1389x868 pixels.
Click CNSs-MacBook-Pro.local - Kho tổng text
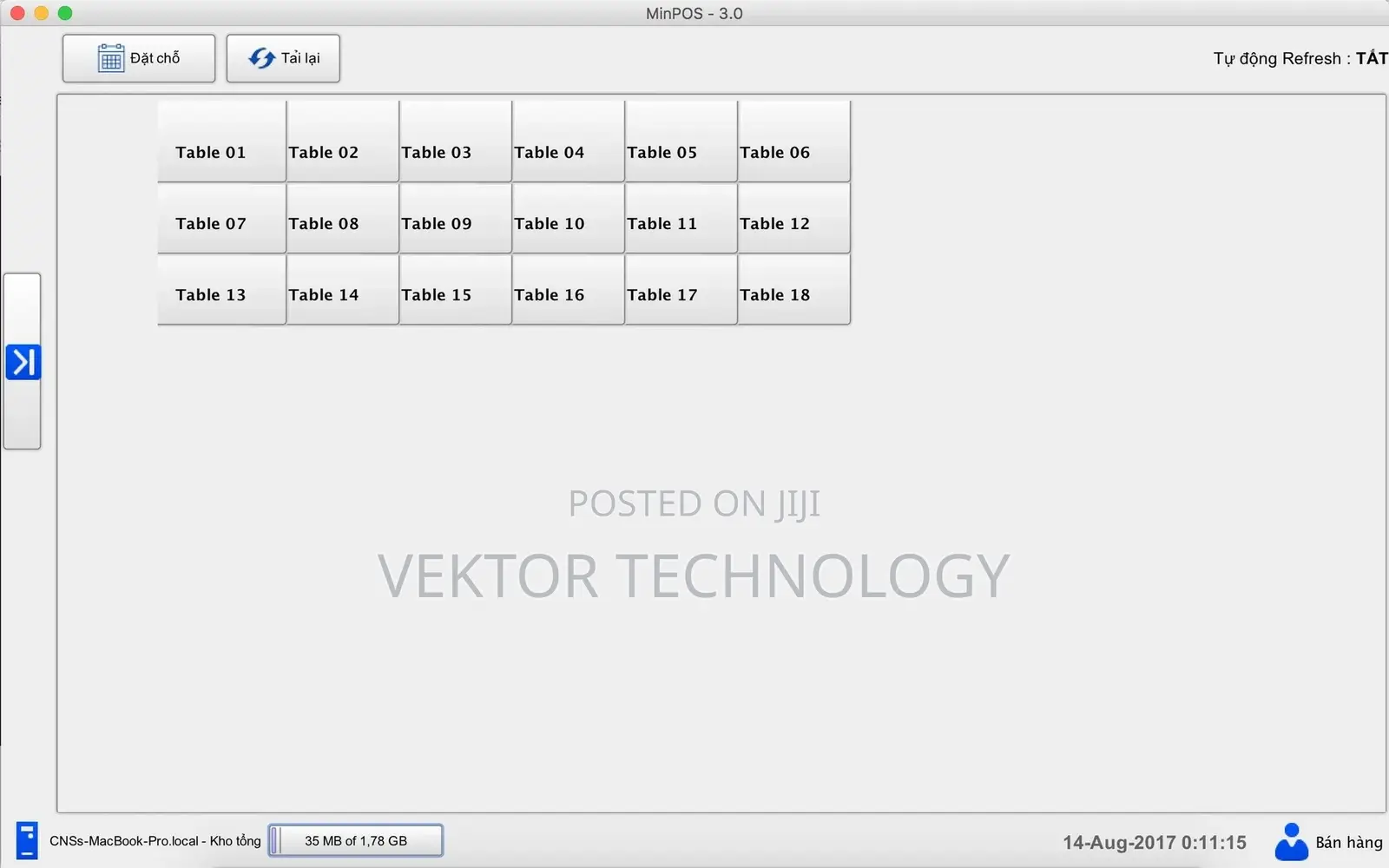pos(155,840)
